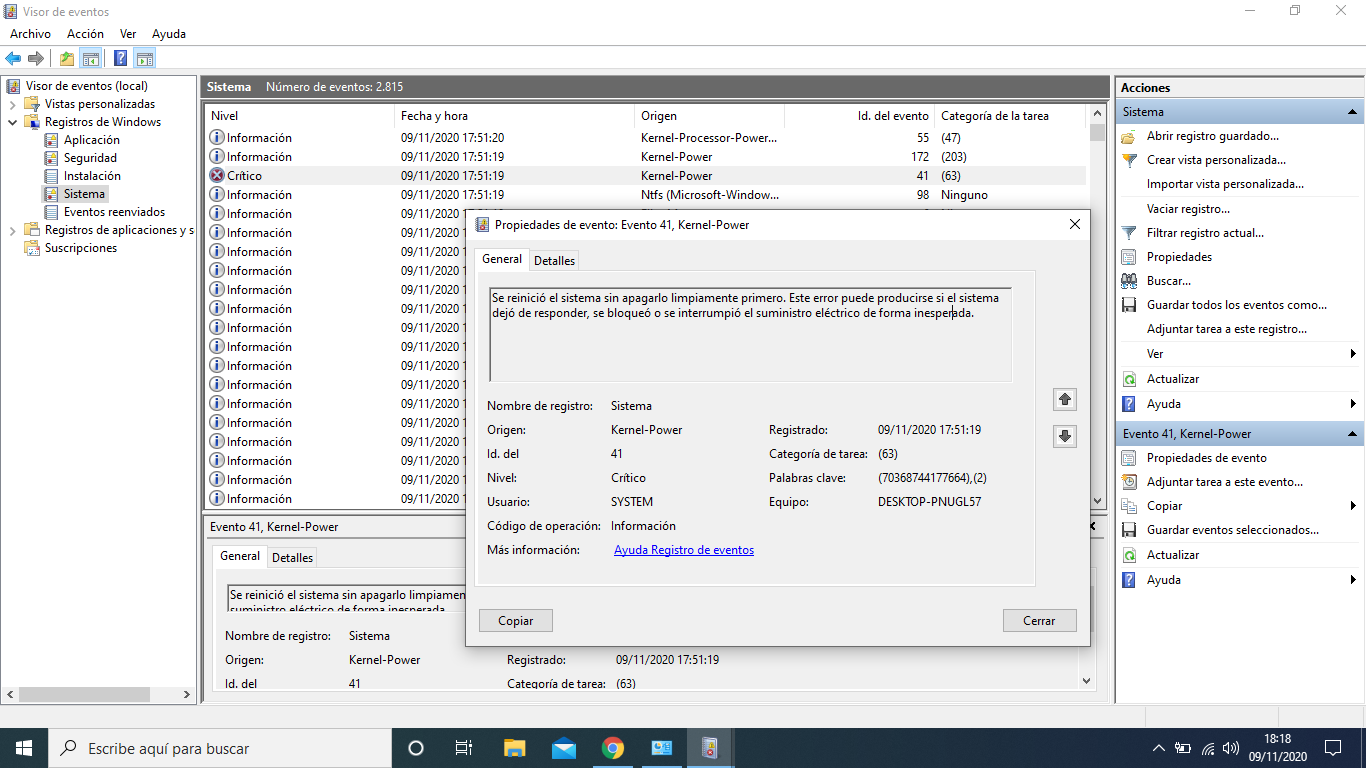
Task: Expand the Copiar submenu in actions
Action: point(1353,506)
